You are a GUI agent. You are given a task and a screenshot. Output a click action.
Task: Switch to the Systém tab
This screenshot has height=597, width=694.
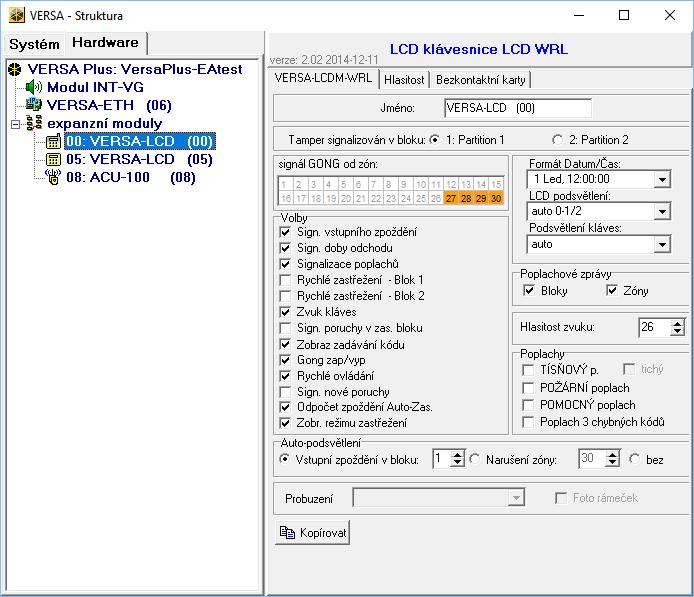coord(34,44)
